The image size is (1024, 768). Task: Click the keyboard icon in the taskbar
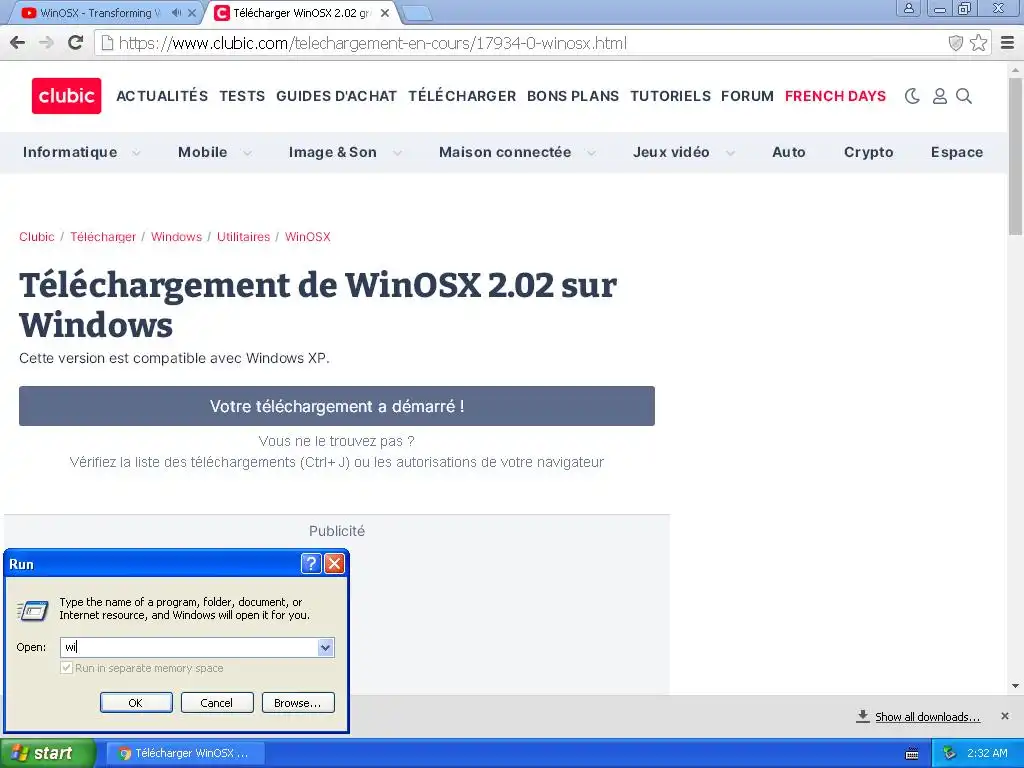click(x=912, y=754)
